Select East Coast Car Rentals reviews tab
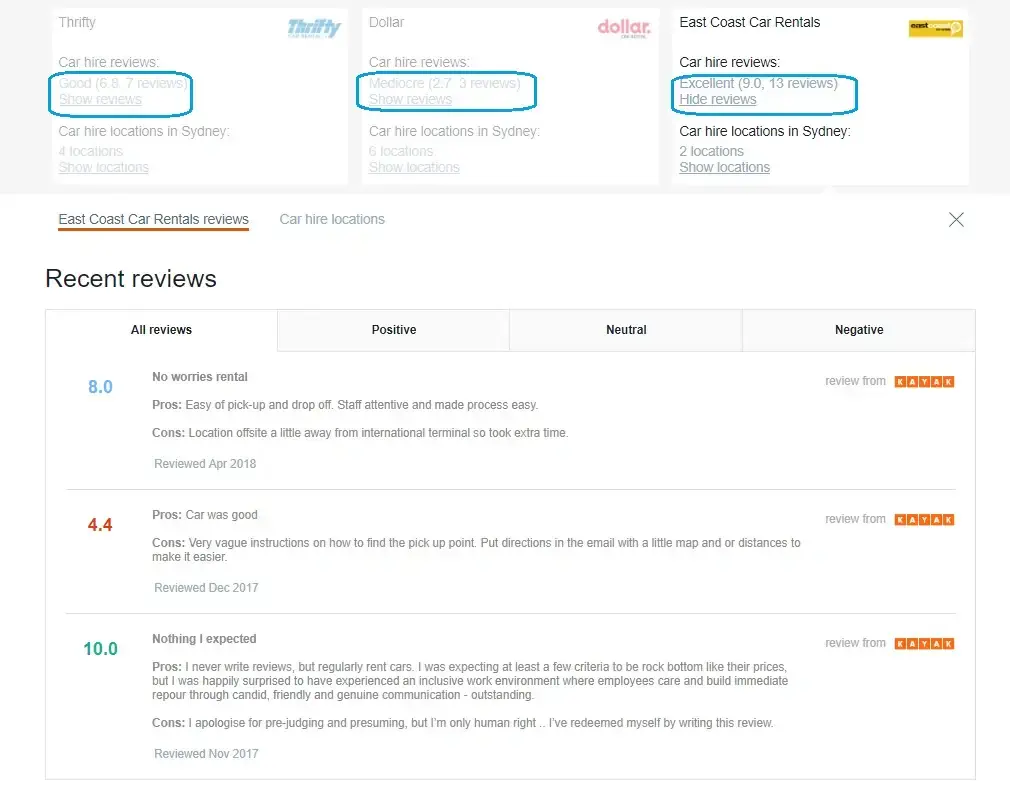1010x794 pixels. pyautogui.click(x=153, y=220)
